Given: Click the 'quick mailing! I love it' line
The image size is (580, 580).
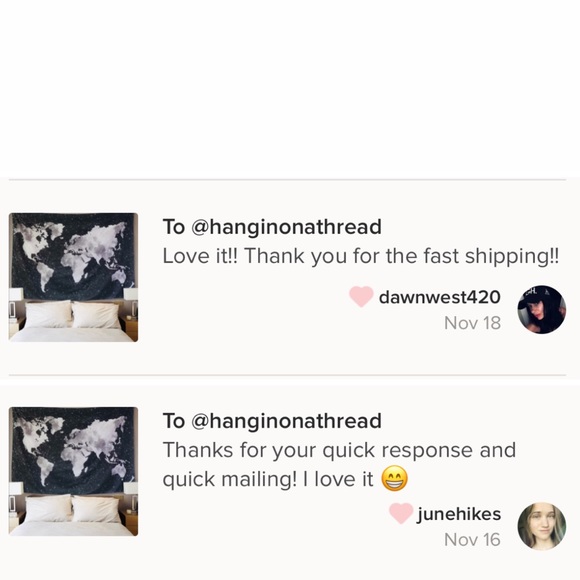Looking at the screenshot, I should (x=268, y=479).
